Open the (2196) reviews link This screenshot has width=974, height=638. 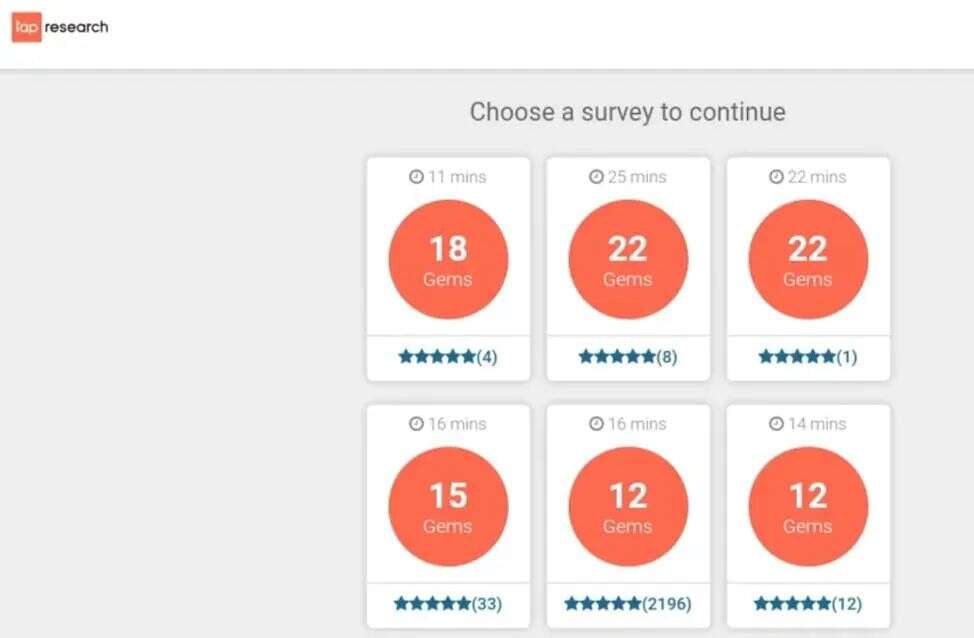(667, 604)
